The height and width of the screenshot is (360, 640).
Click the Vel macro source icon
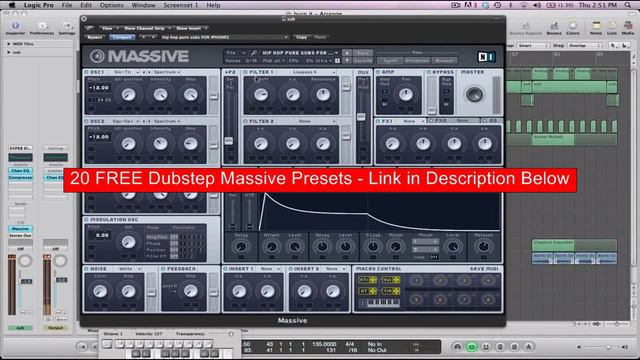[x=391, y=280]
